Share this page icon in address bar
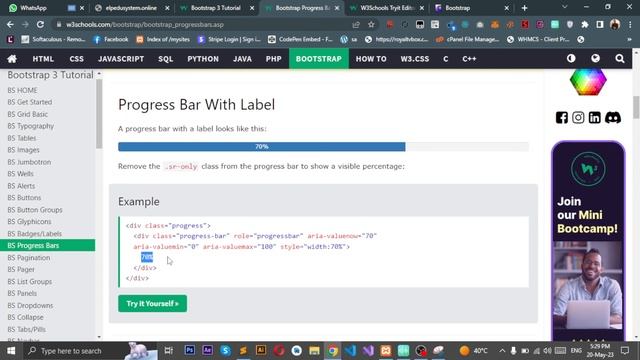This screenshot has height=360, width=640. click(356, 24)
